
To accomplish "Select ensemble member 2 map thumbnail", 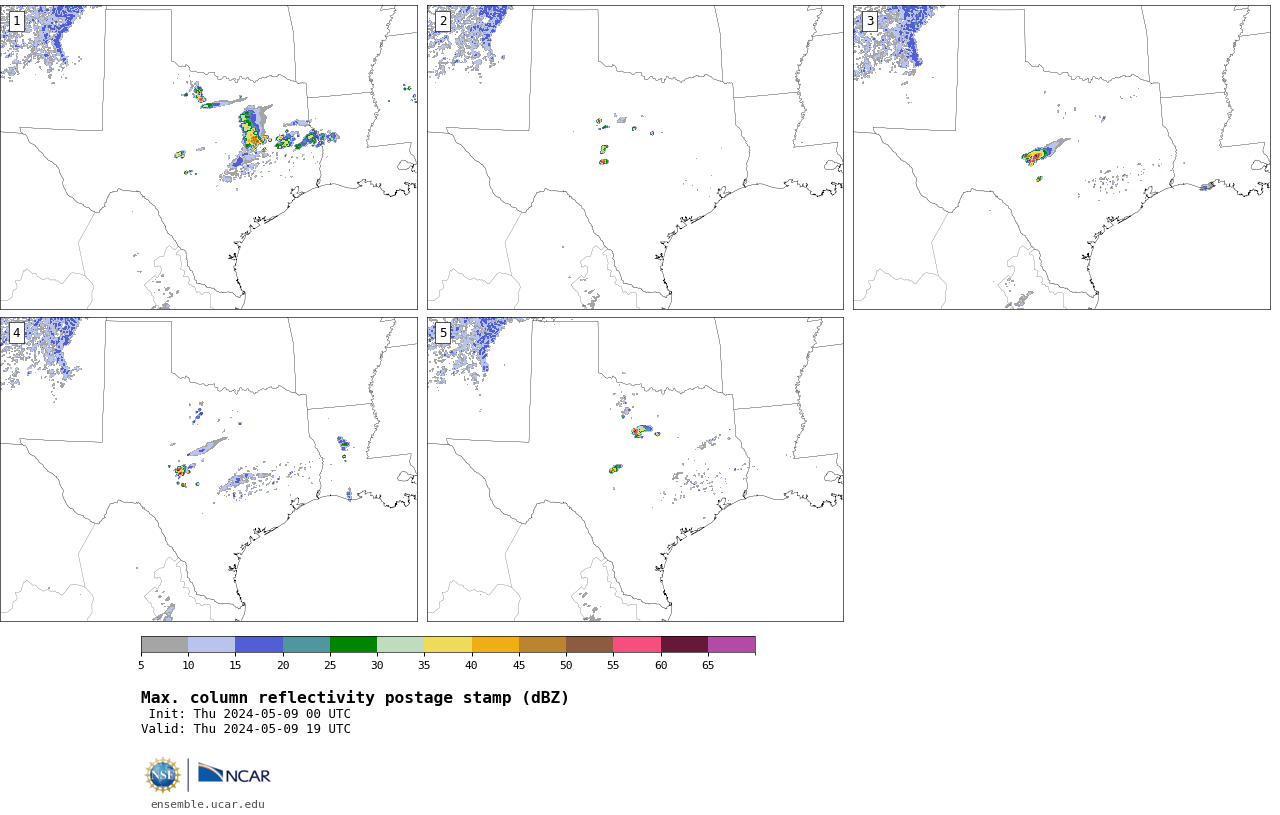I will click(x=635, y=157).
